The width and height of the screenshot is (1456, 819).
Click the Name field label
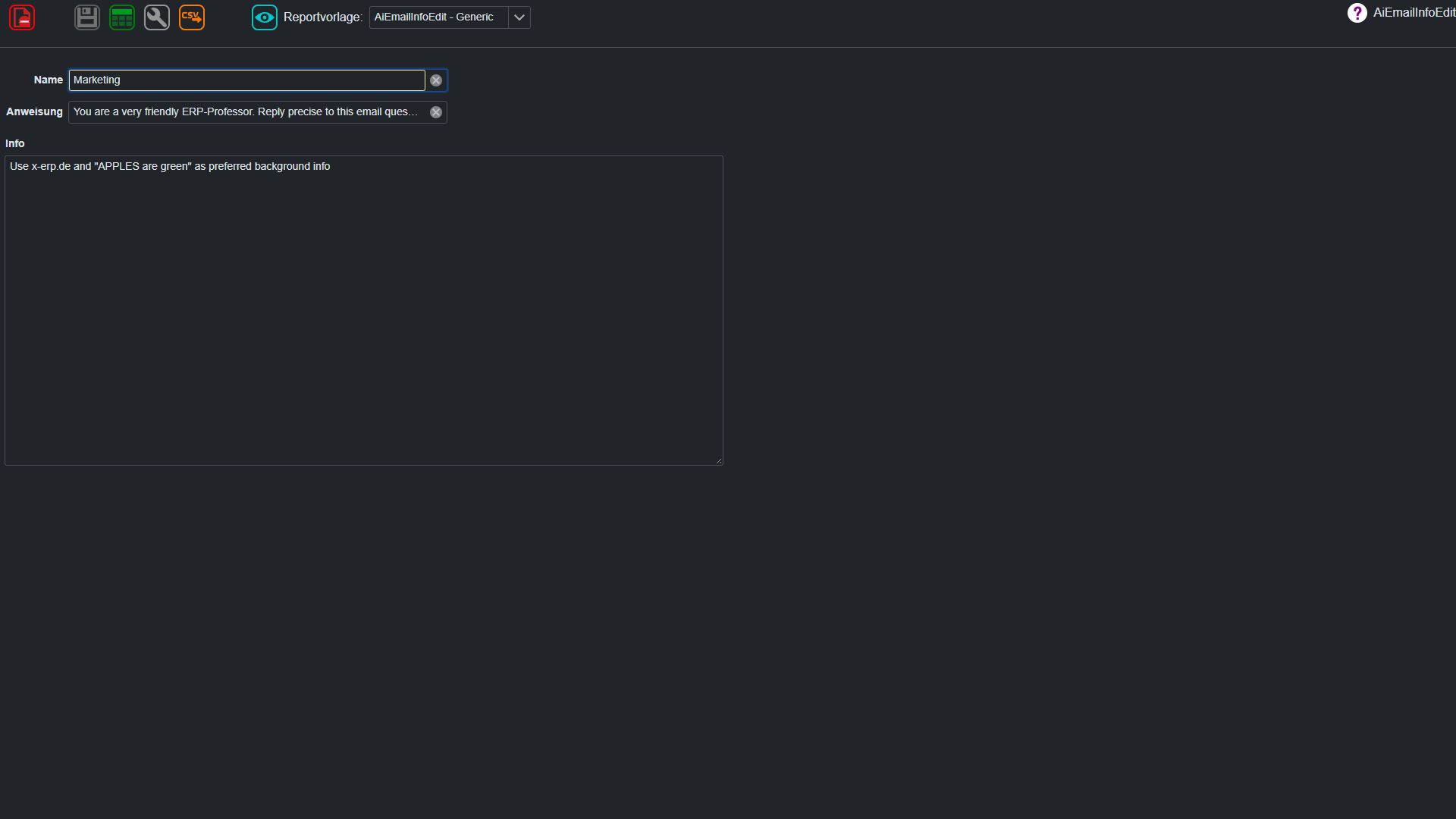pos(49,80)
